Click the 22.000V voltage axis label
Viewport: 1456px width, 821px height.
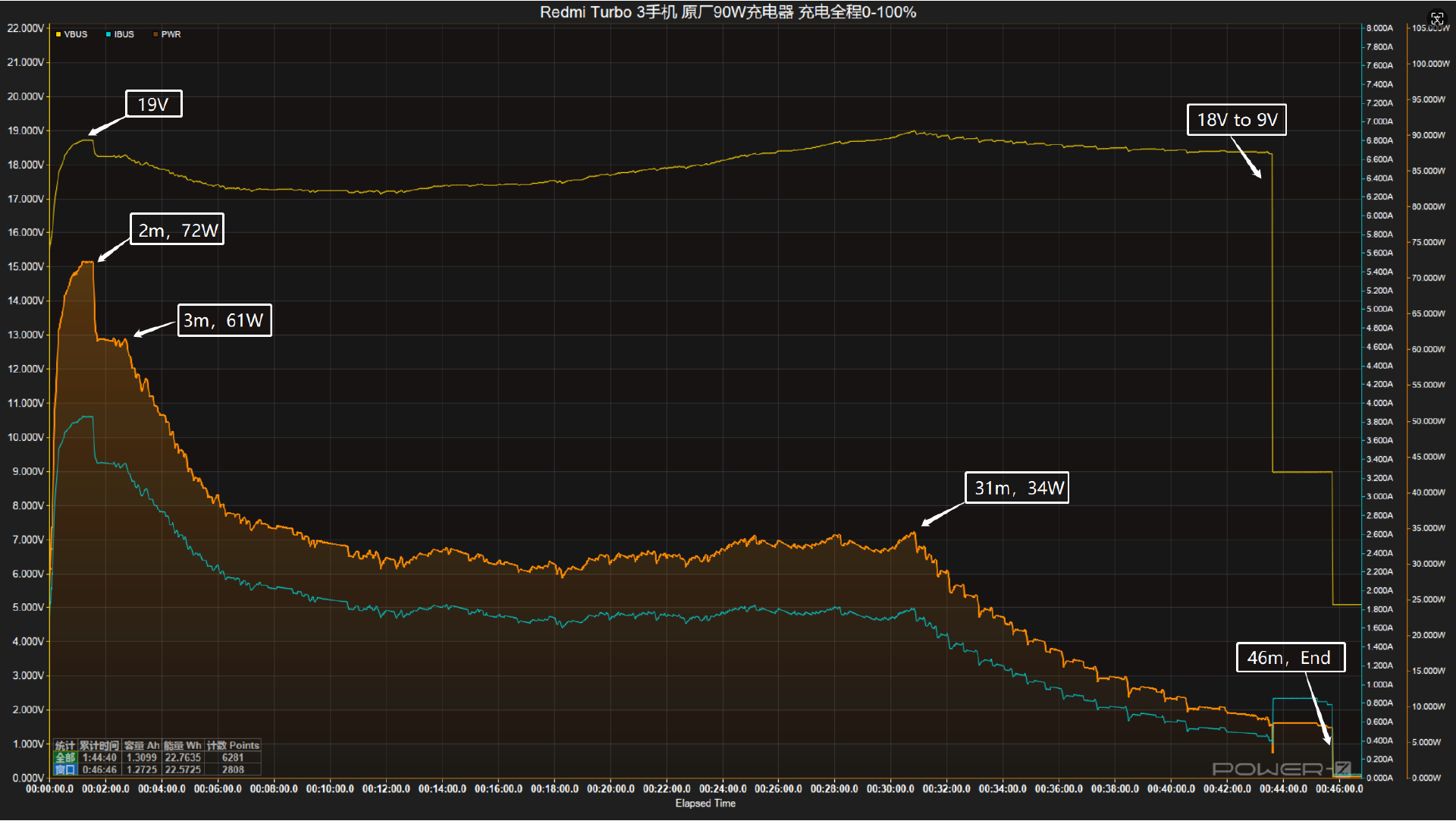[x=26, y=28]
